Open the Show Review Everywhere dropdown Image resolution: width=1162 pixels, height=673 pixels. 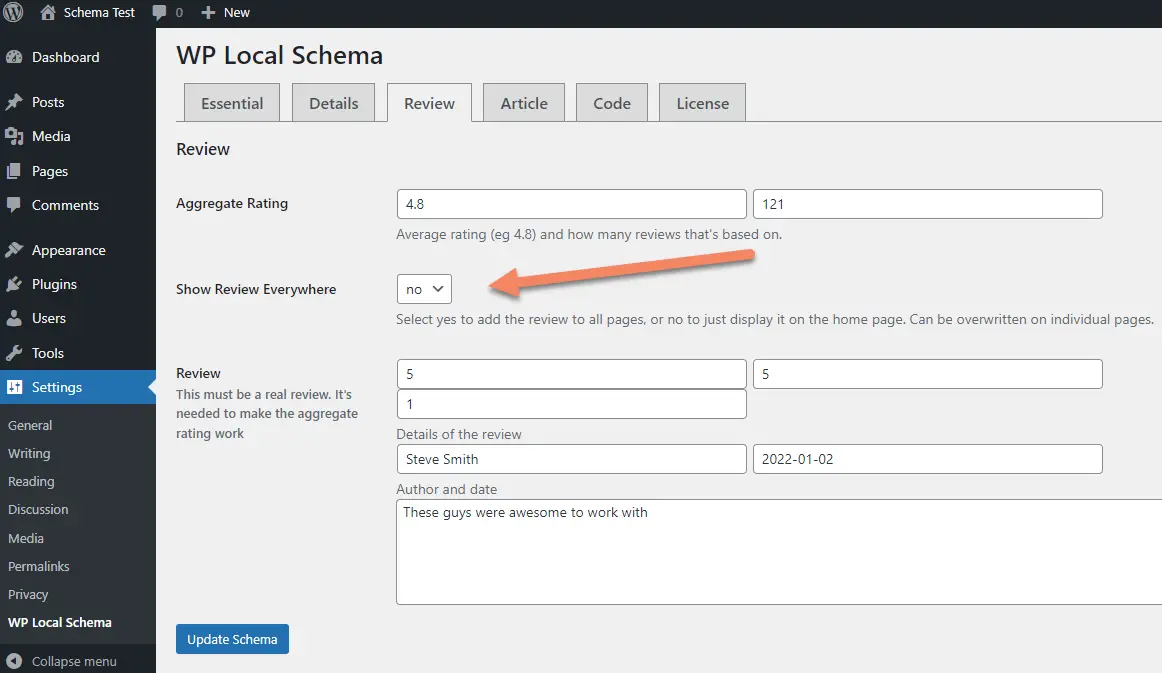[423, 288]
